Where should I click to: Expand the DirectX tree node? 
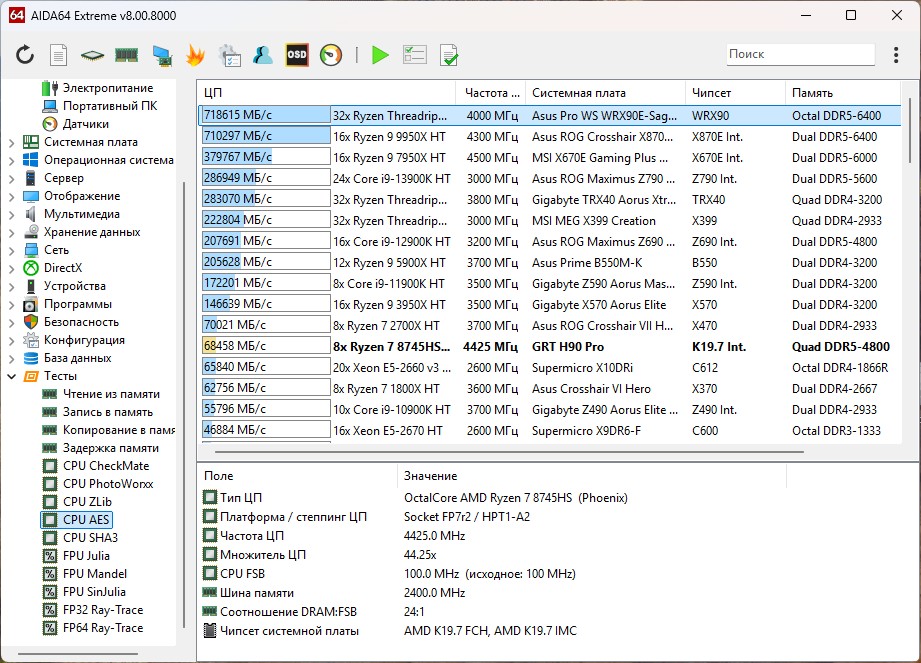[12, 268]
